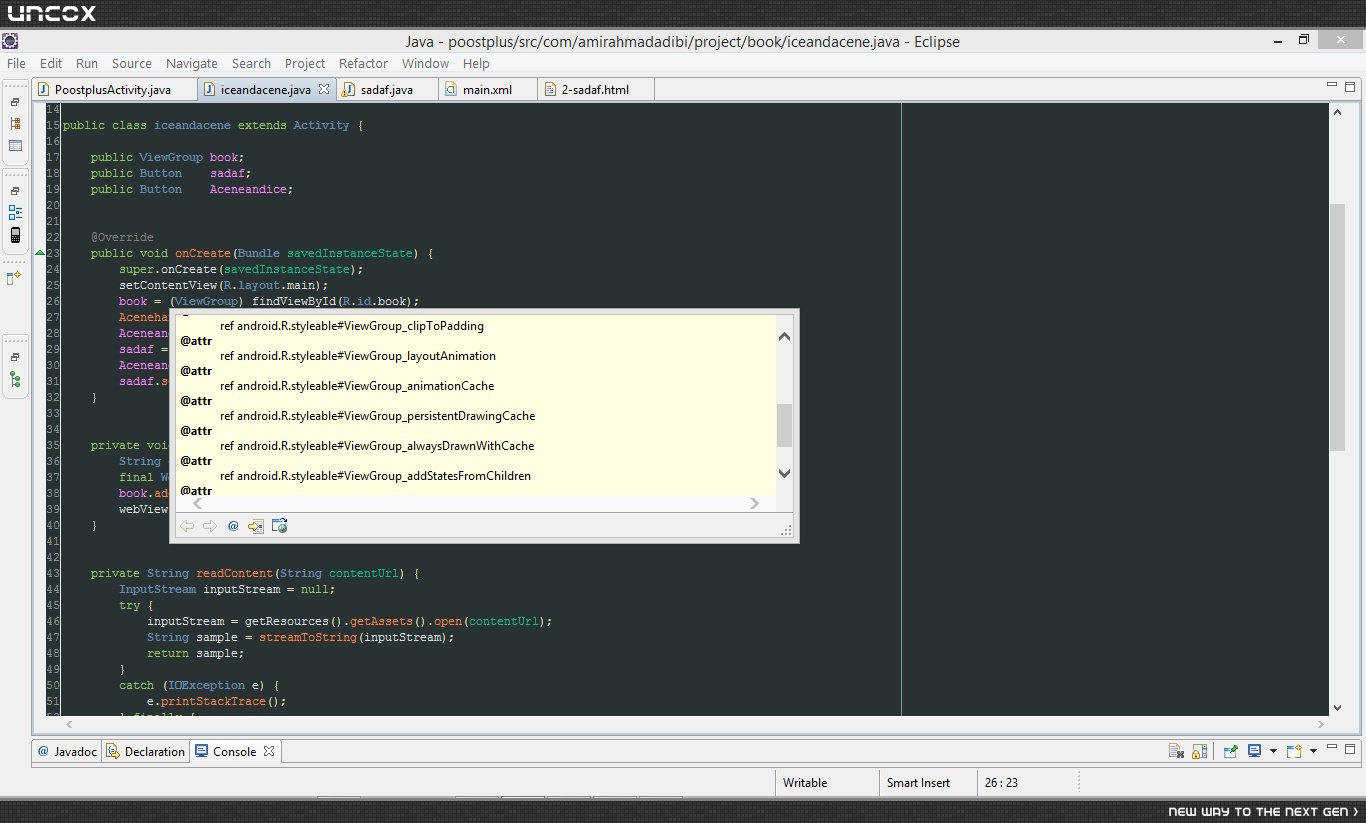Open the Edit menu
Image resolution: width=1366 pixels, height=823 pixels.
(x=51, y=63)
